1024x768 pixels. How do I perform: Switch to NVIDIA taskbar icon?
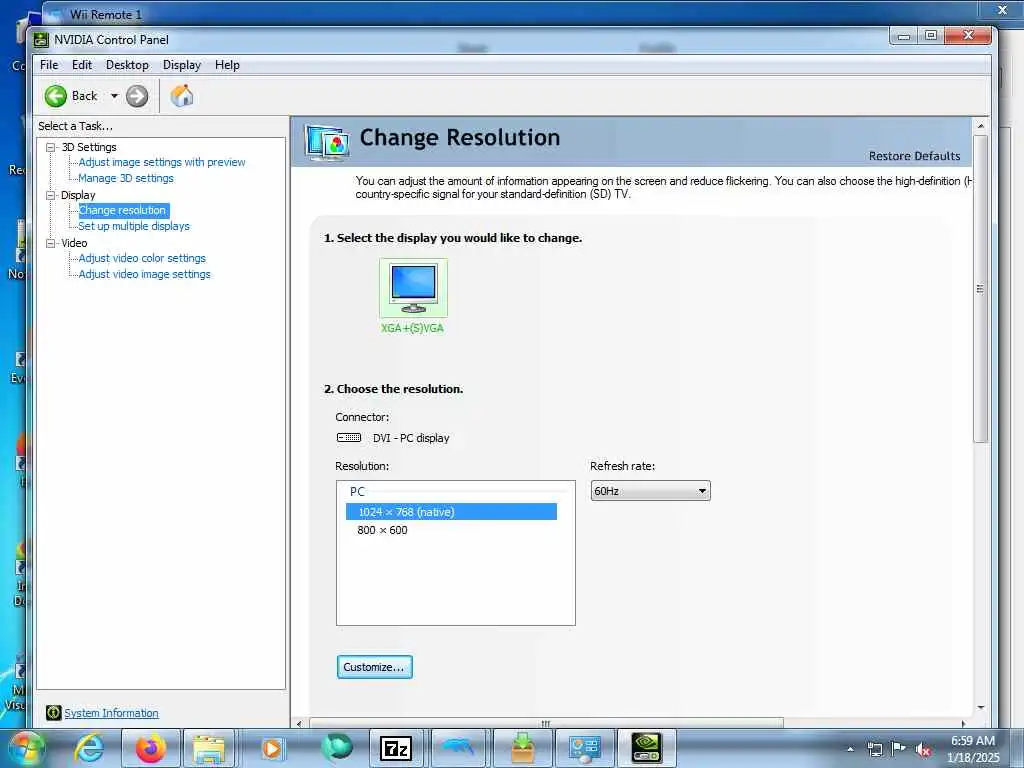point(647,748)
